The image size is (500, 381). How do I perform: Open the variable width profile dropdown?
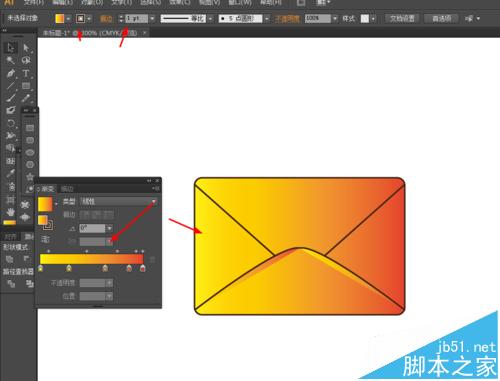[x=210, y=19]
